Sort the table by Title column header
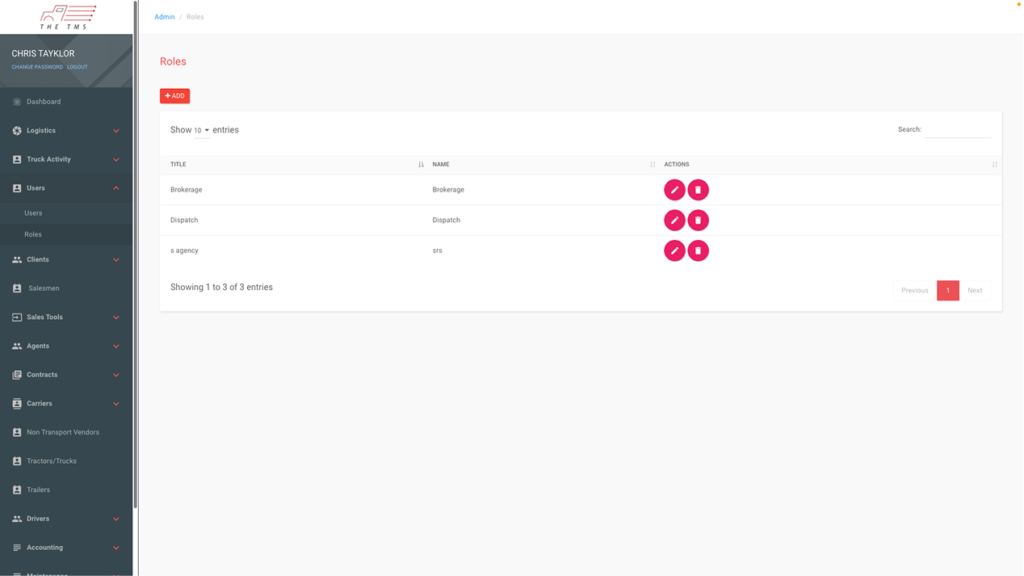This screenshot has width=1024, height=576. 178,164
